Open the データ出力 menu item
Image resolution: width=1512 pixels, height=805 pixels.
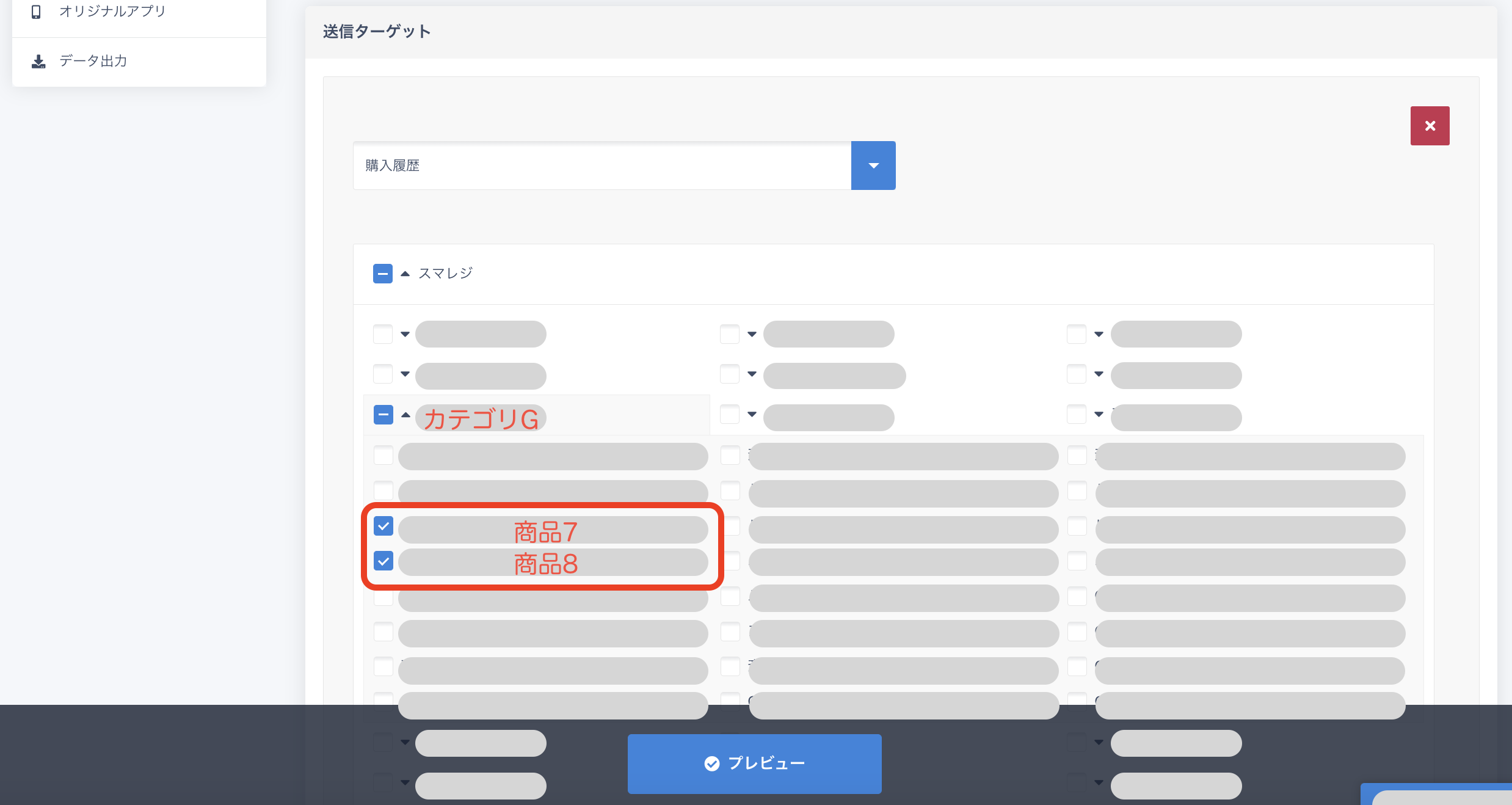pyautogui.click(x=93, y=61)
